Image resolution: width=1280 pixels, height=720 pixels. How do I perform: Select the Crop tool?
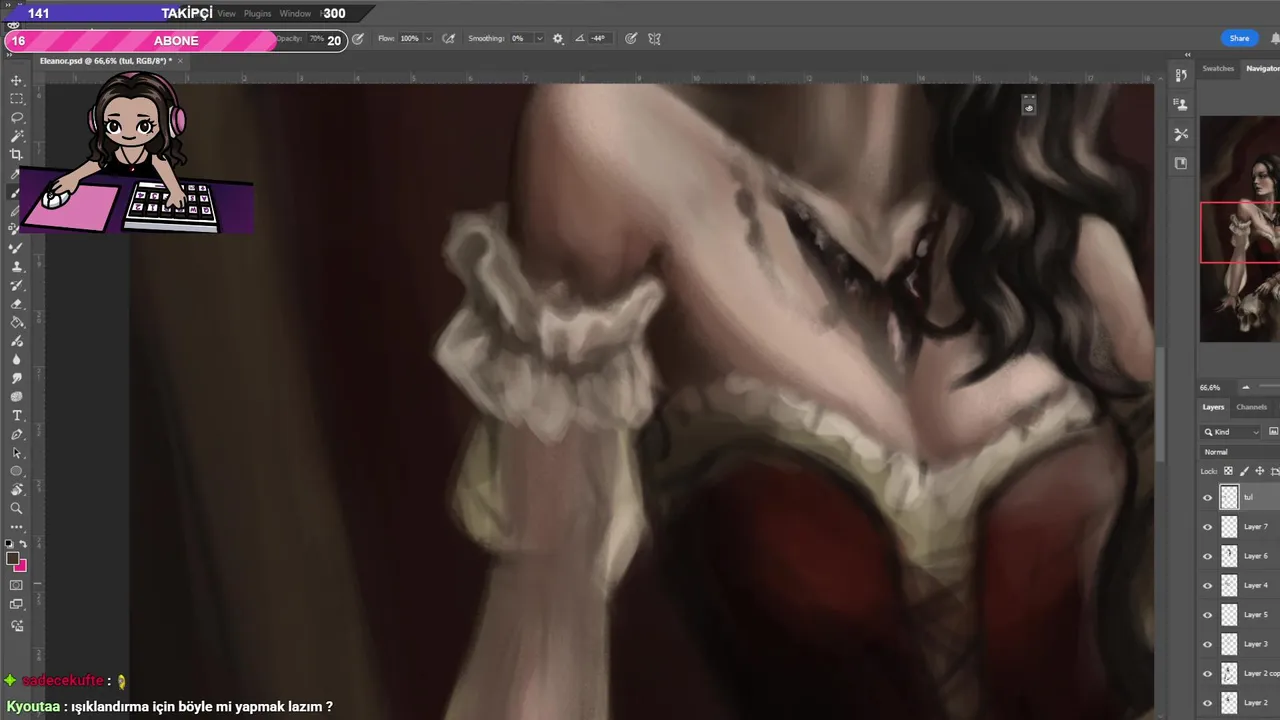pos(16,154)
